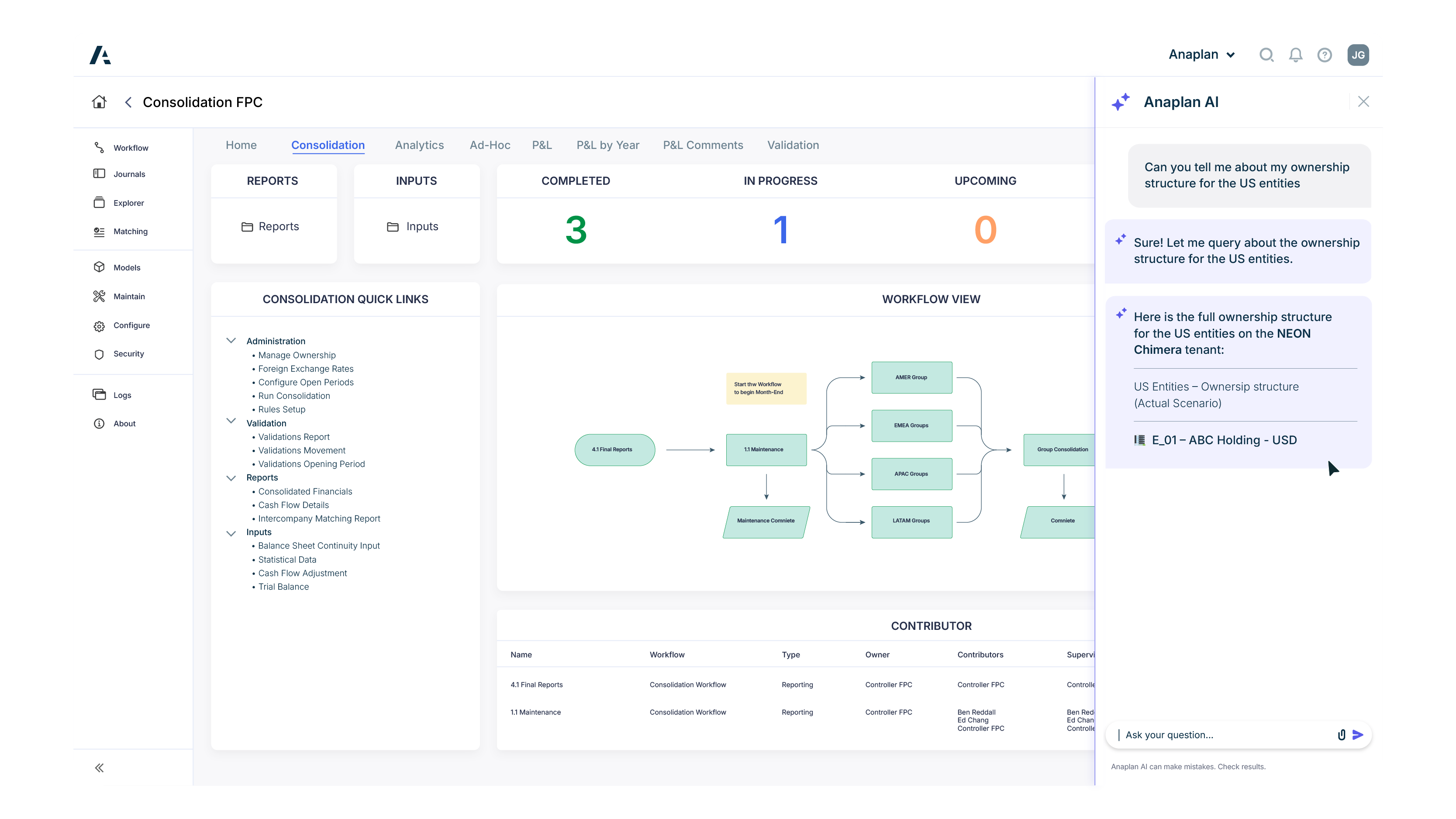1456x819 pixels.
Task: Click the In Progress count 1
Action: [x=780, y=230]
